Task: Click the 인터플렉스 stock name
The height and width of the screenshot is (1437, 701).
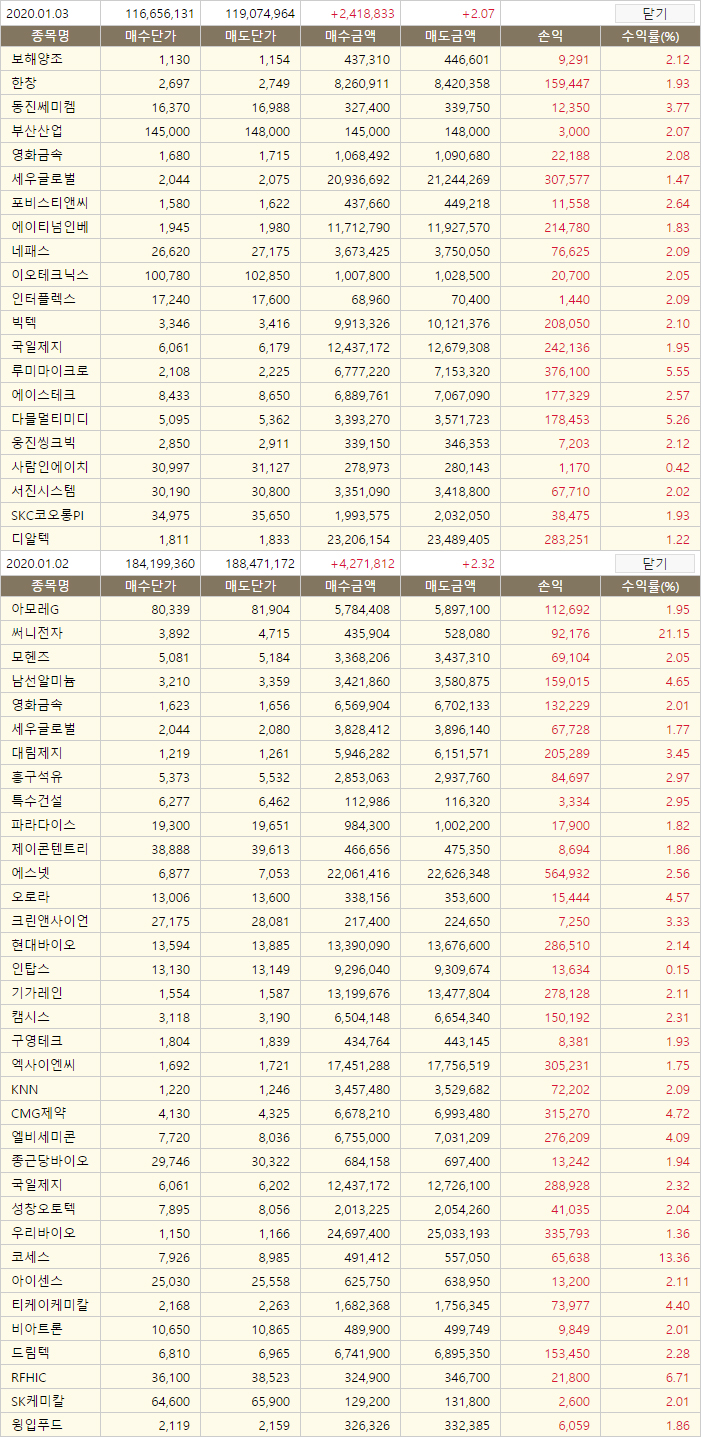Action: [42, 299]
